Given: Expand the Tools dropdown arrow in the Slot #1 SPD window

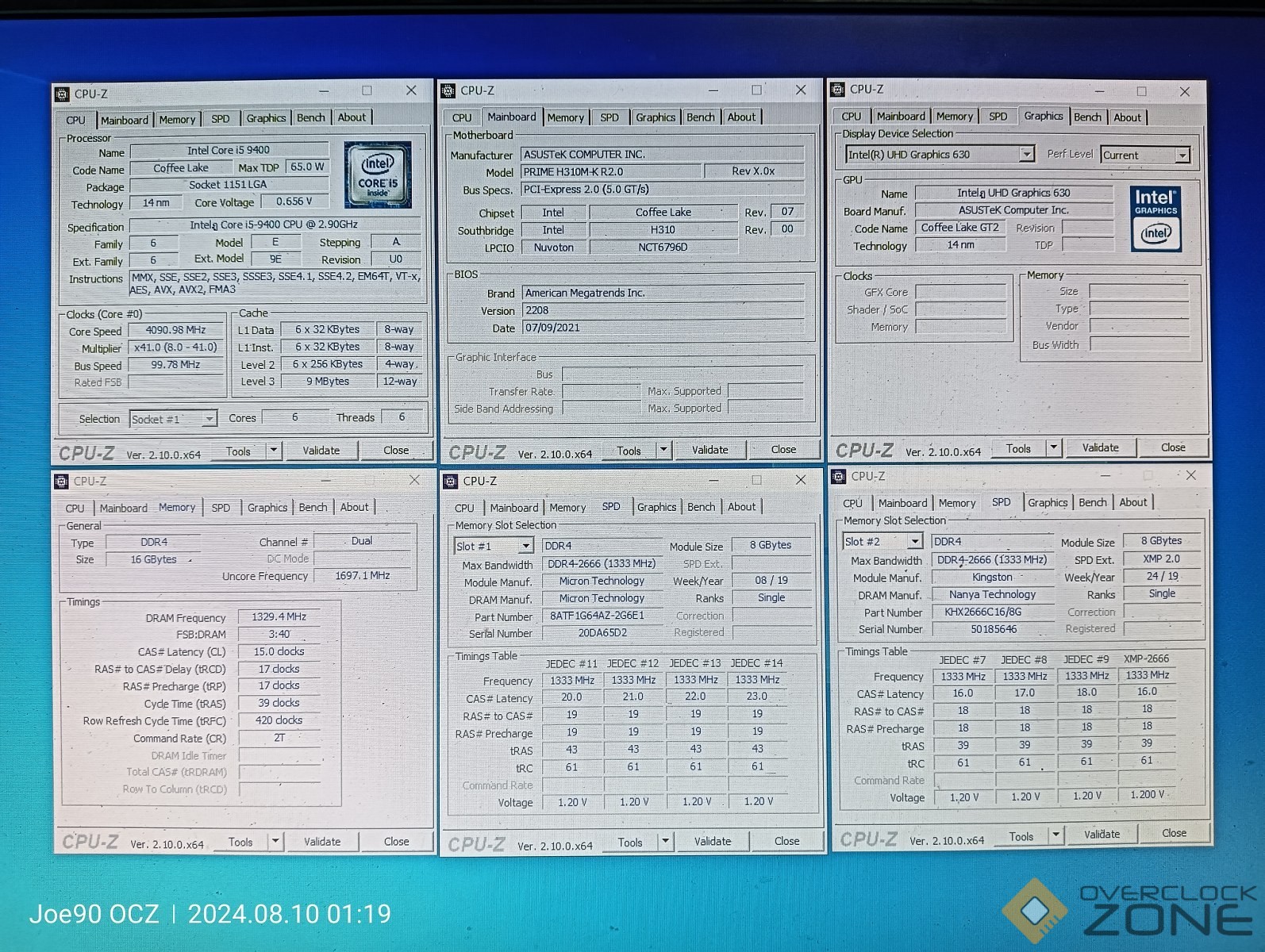Looking at the screenshot, I should point(665,842).
